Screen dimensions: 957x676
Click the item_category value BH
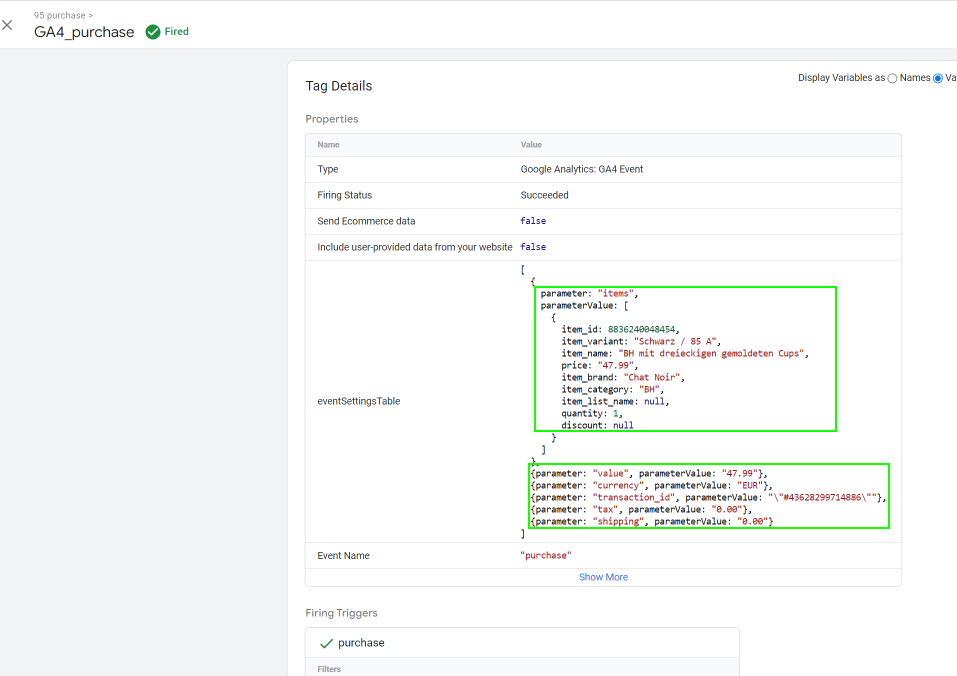click(649, 389)
